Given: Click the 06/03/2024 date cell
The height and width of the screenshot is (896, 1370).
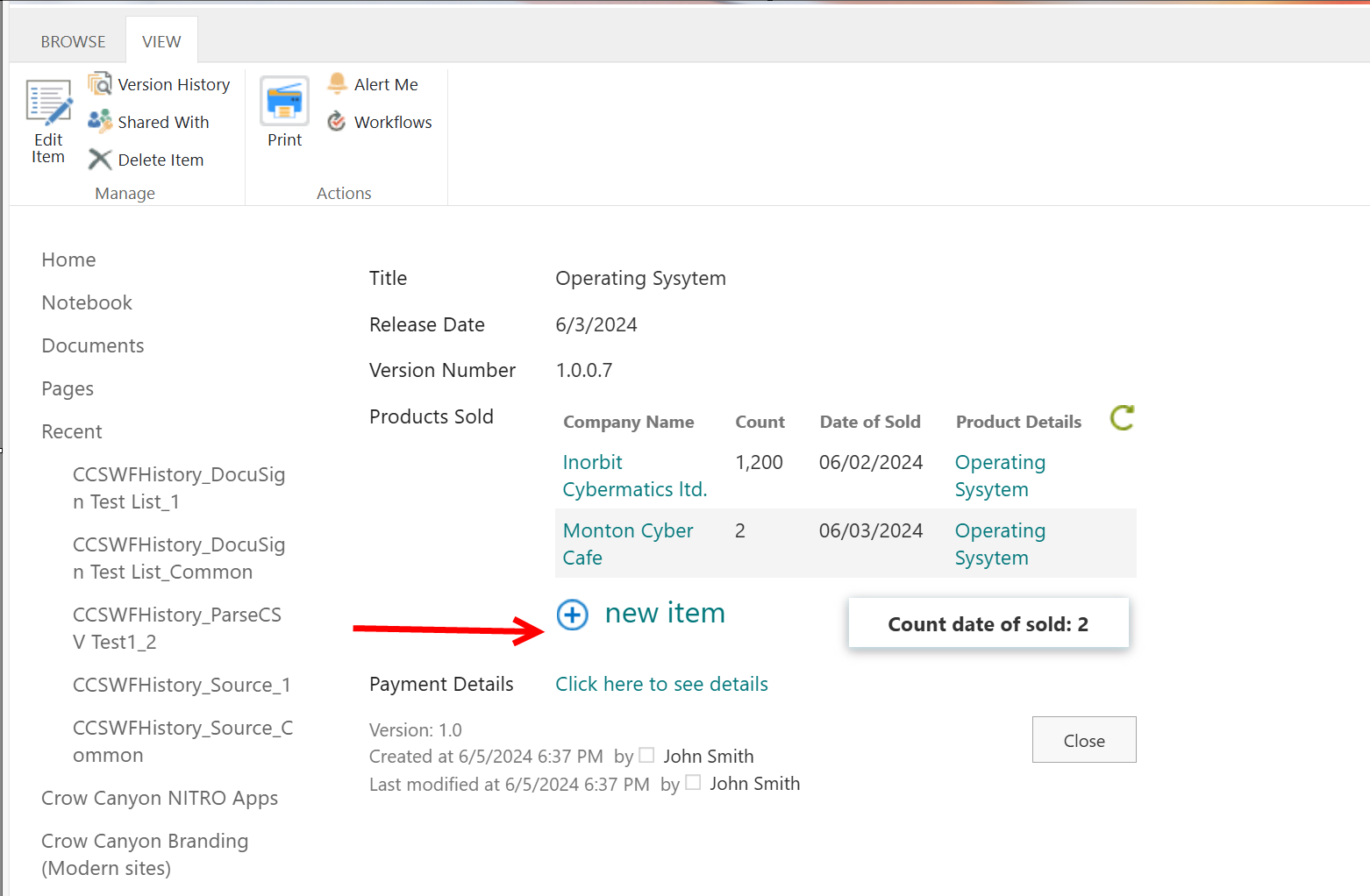Looking at the screenshot, I should point(871,530).
